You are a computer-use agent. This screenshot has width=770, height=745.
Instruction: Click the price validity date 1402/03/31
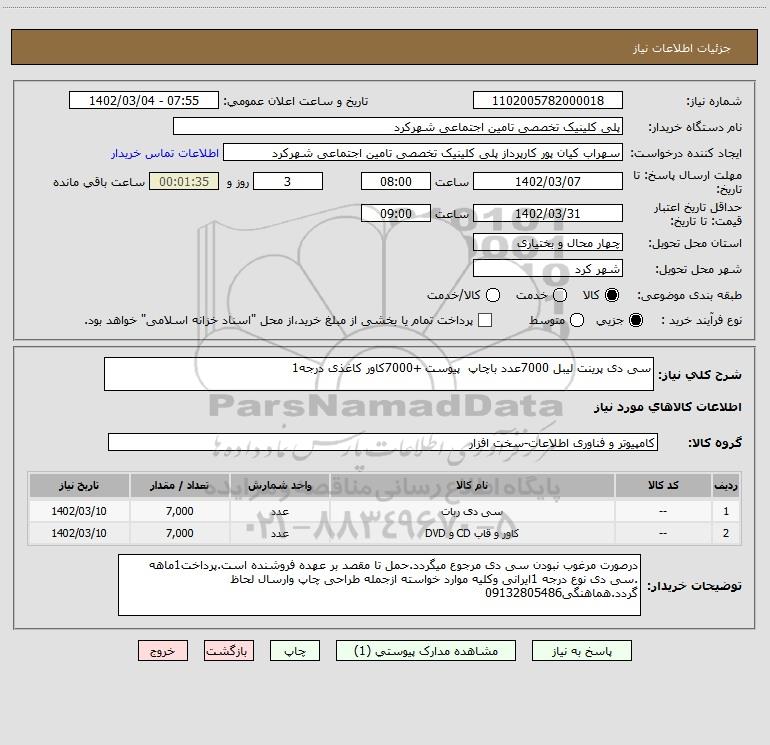pyautogui.click(x=548, y=213)
